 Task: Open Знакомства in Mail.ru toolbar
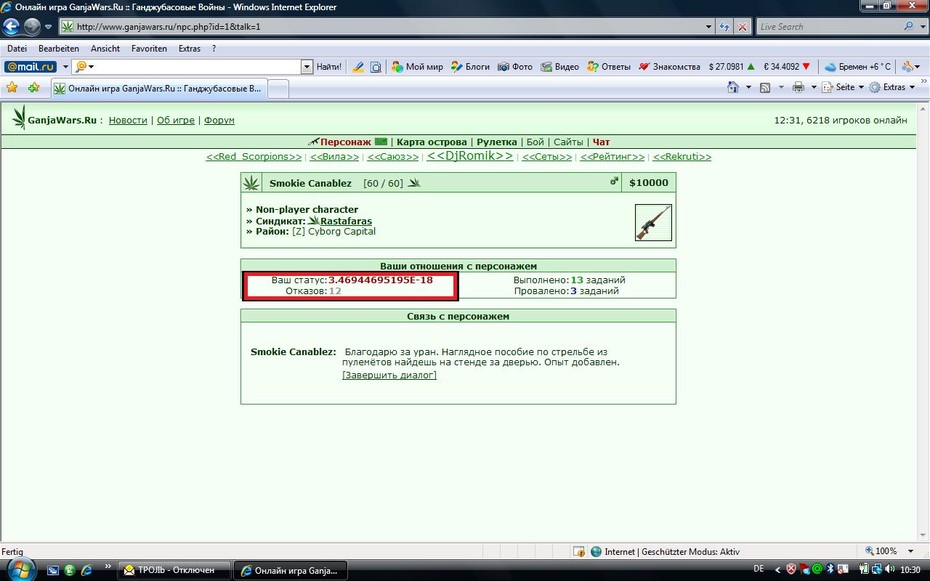tap(669, 67)
